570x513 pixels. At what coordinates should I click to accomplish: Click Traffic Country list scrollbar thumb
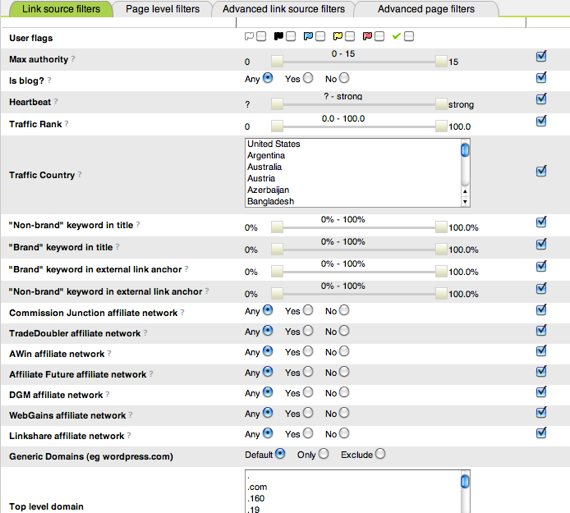465,150
